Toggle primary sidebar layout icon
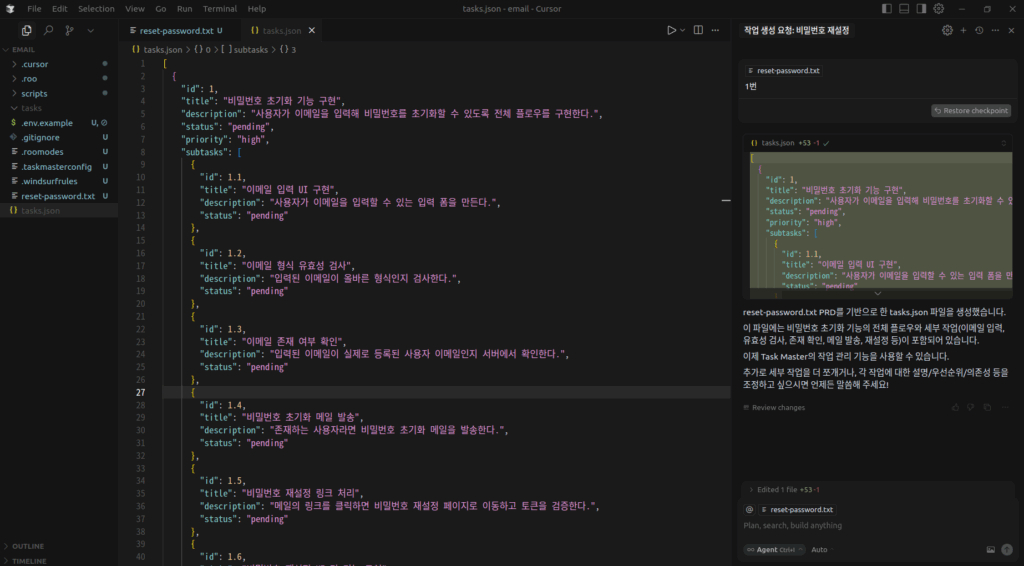The height and width of the screenshot is (566, 1024). (x=886, y=8)
